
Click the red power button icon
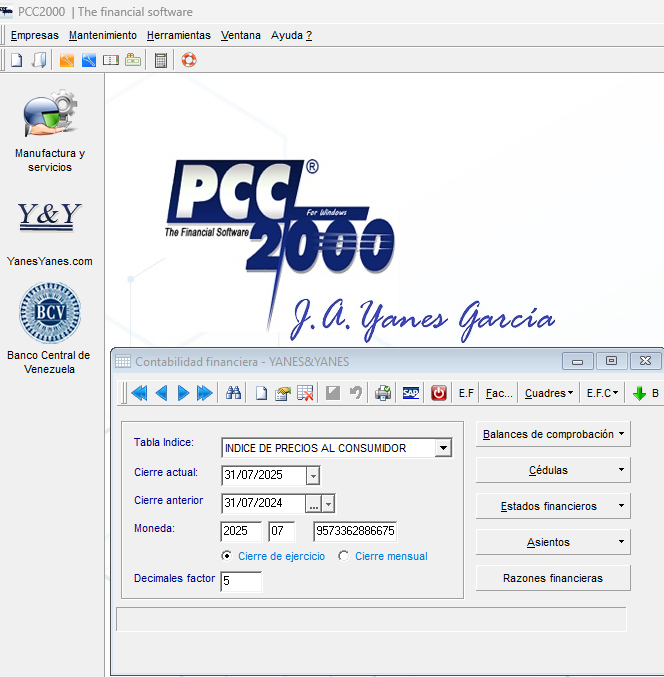click(439, 393)
